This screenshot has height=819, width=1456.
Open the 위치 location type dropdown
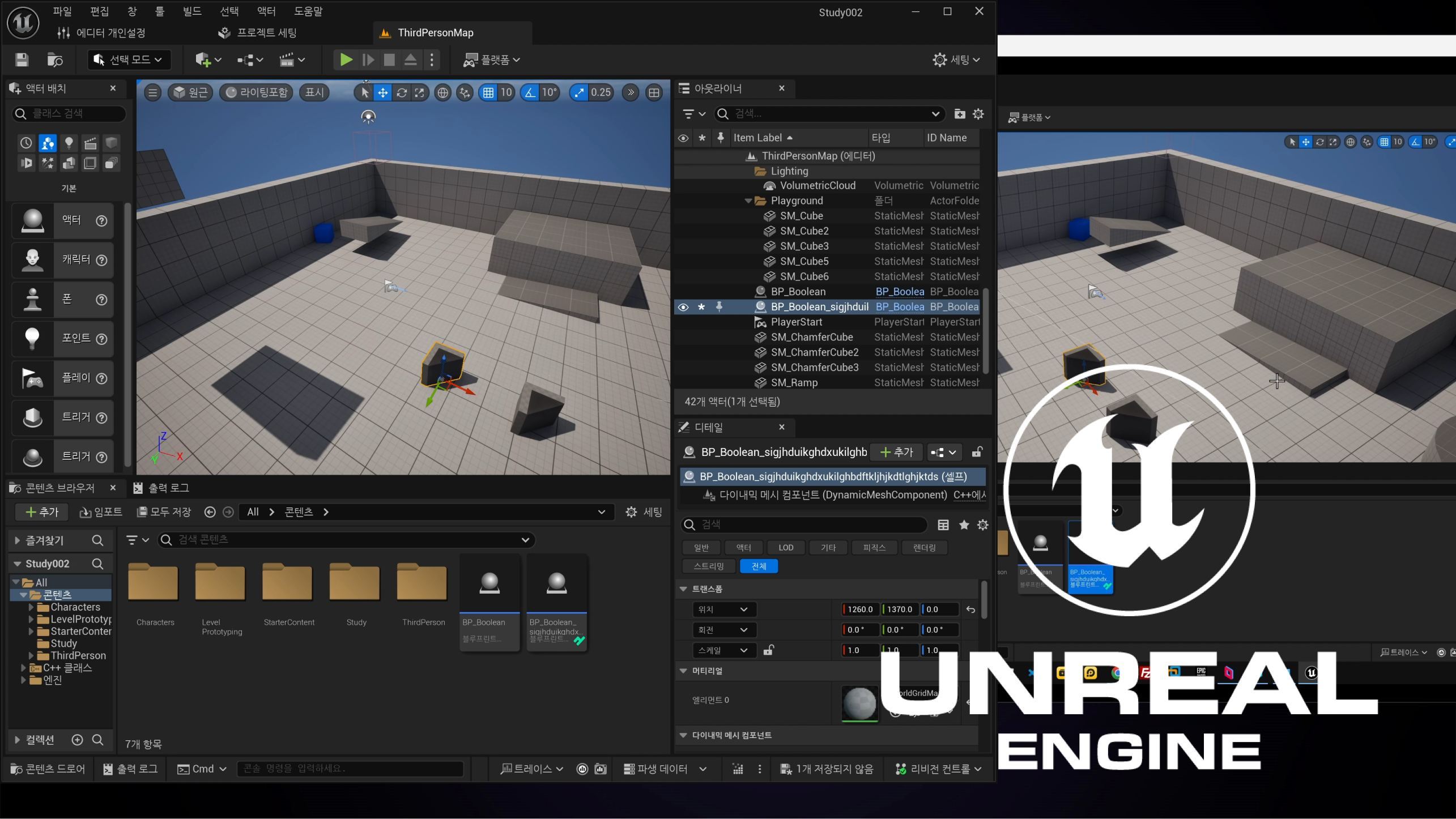point(723,610)
